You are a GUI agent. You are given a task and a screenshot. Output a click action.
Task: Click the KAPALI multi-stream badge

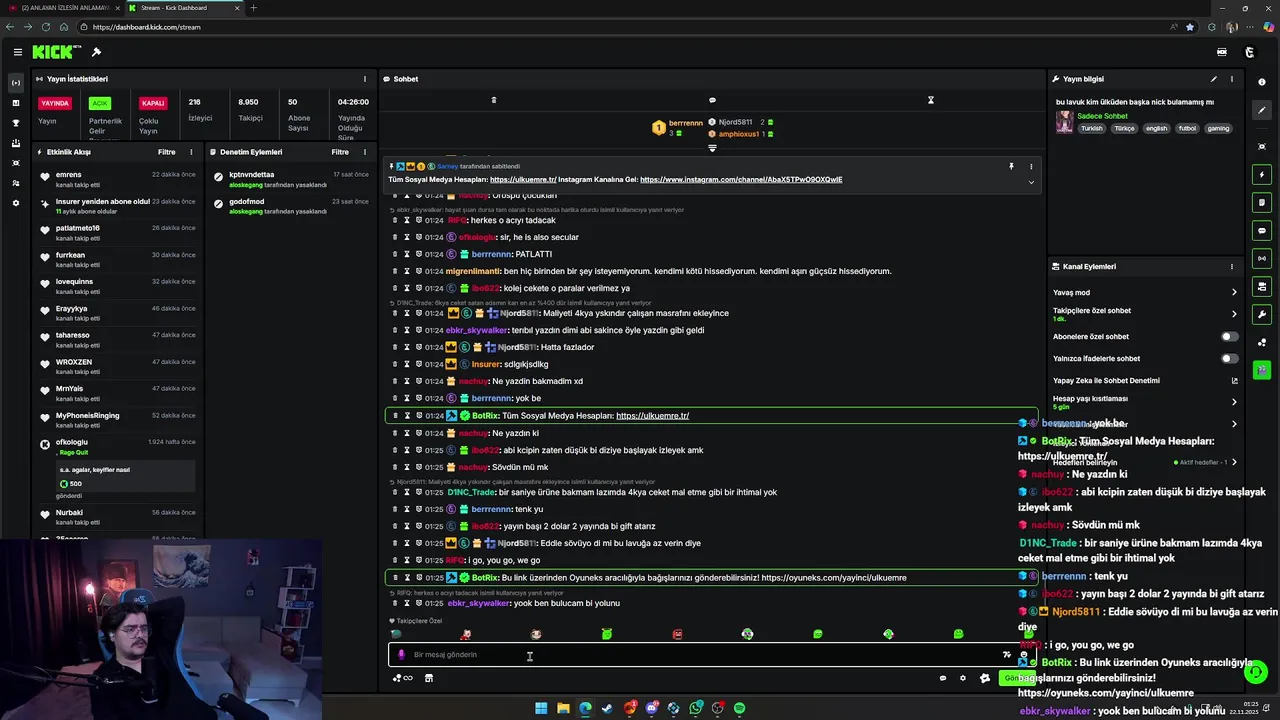pos(153,103)
